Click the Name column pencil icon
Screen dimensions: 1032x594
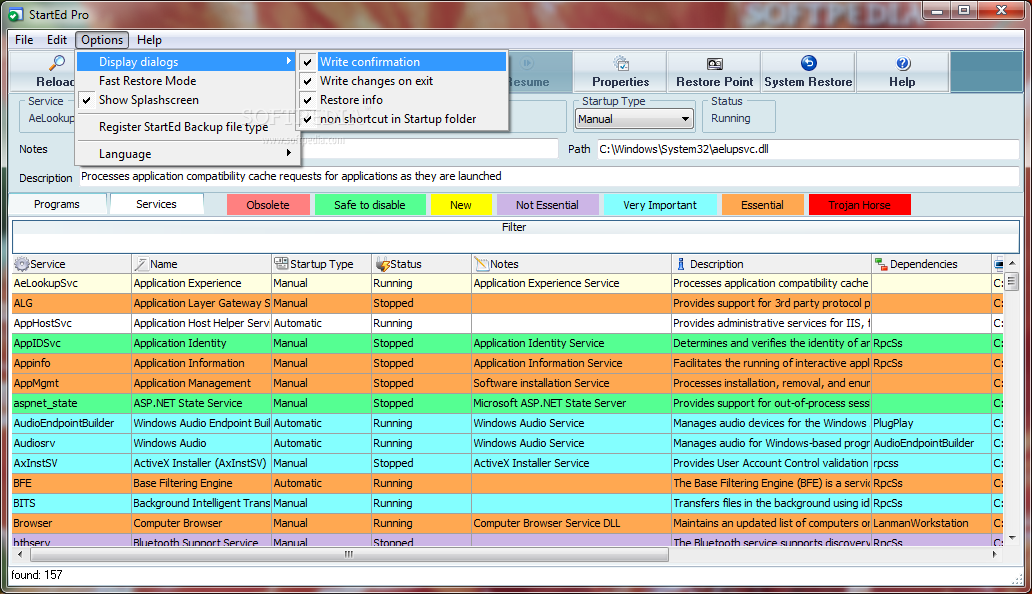click(141, 264)
